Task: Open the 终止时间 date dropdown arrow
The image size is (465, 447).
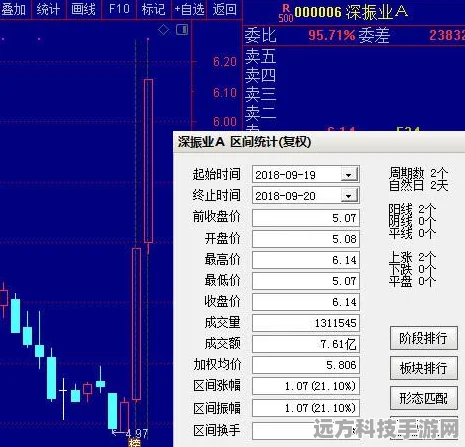Action: (349, 196)
